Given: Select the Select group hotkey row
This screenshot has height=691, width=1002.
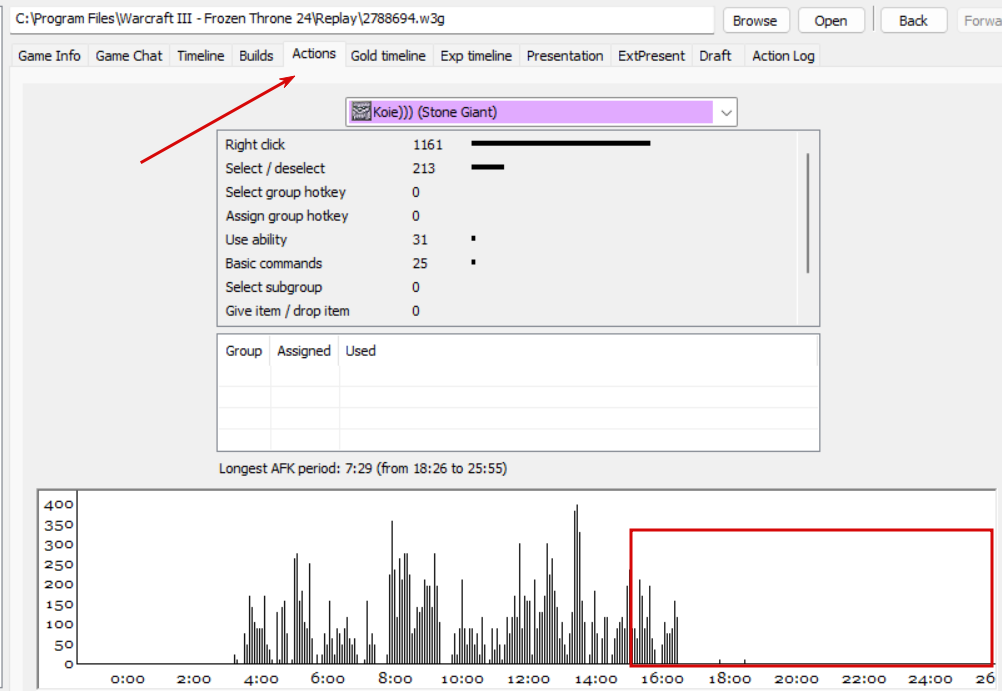Looking at the screenshot, I should point(507,192).
